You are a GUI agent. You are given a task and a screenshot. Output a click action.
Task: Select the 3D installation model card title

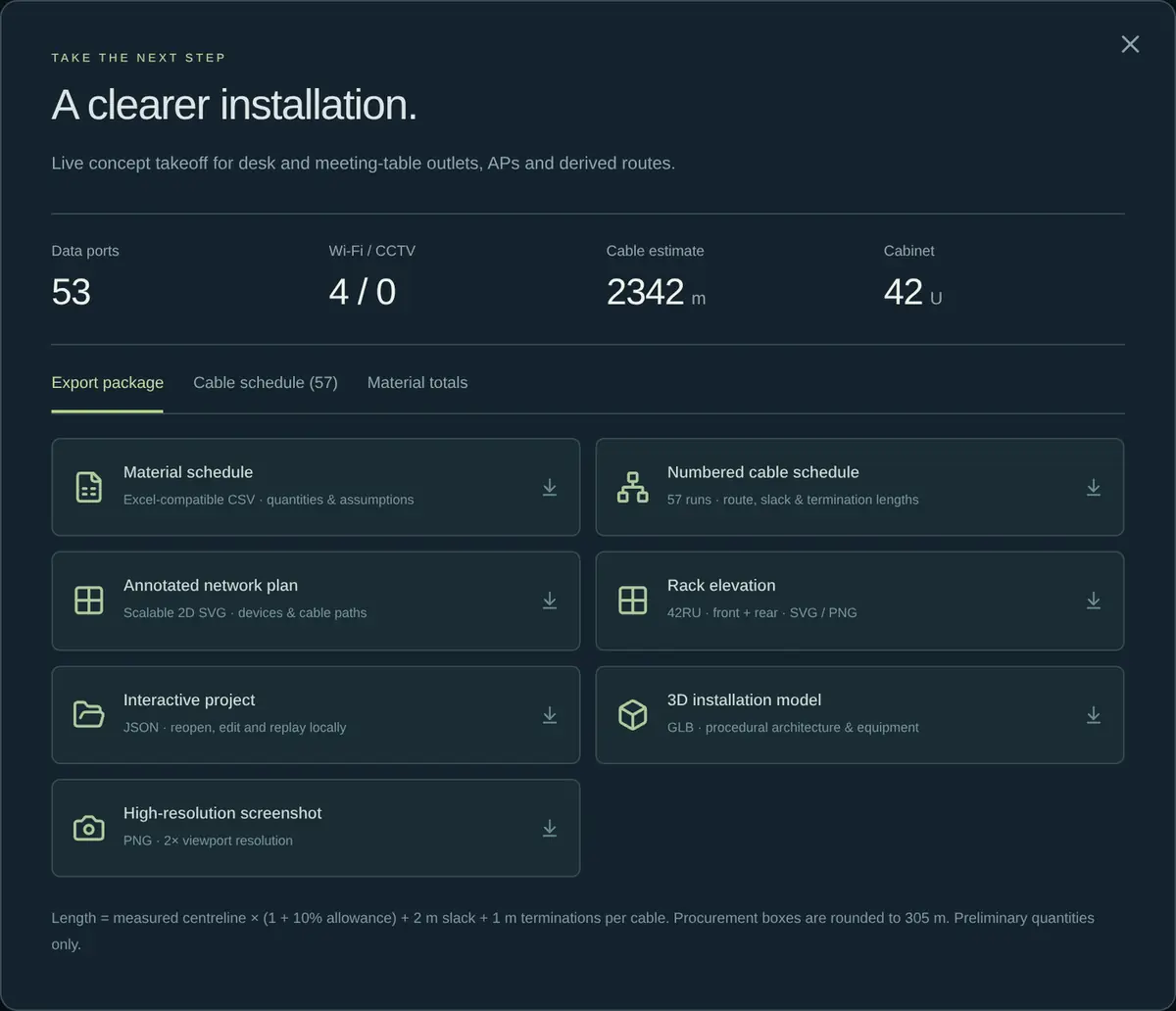(745, 700)
